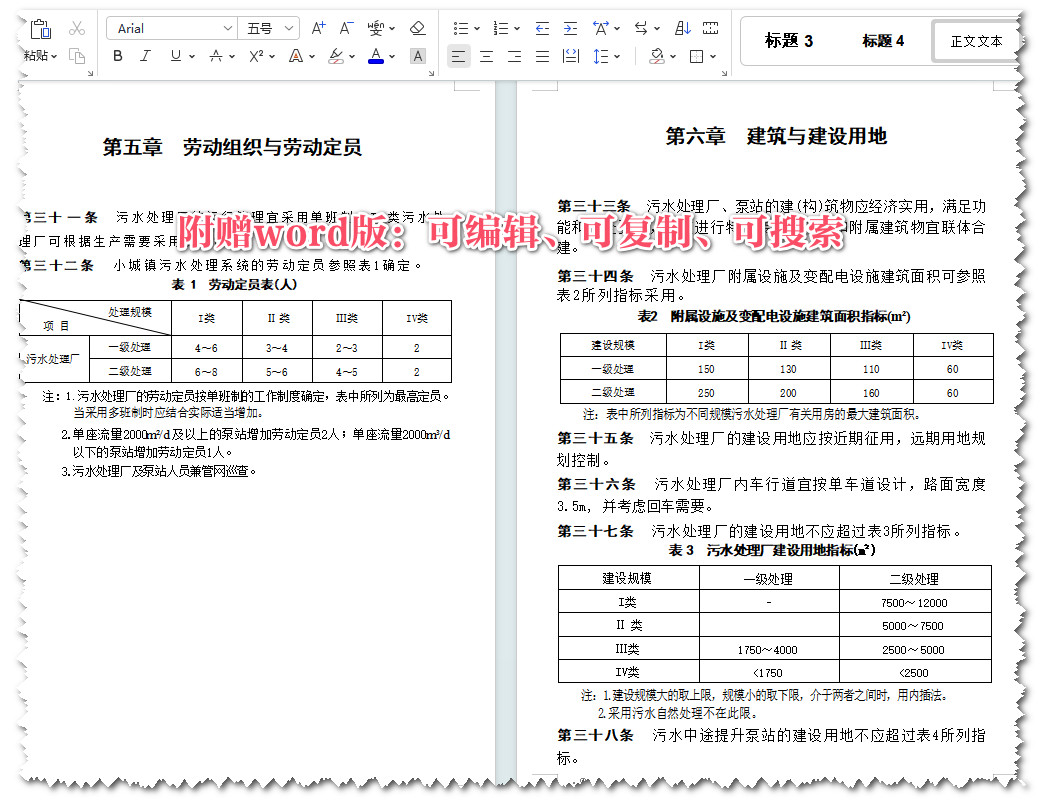Apply bold formatting with the B icon
This screenshot has height=805, width=1043.
tap(117, 56)
